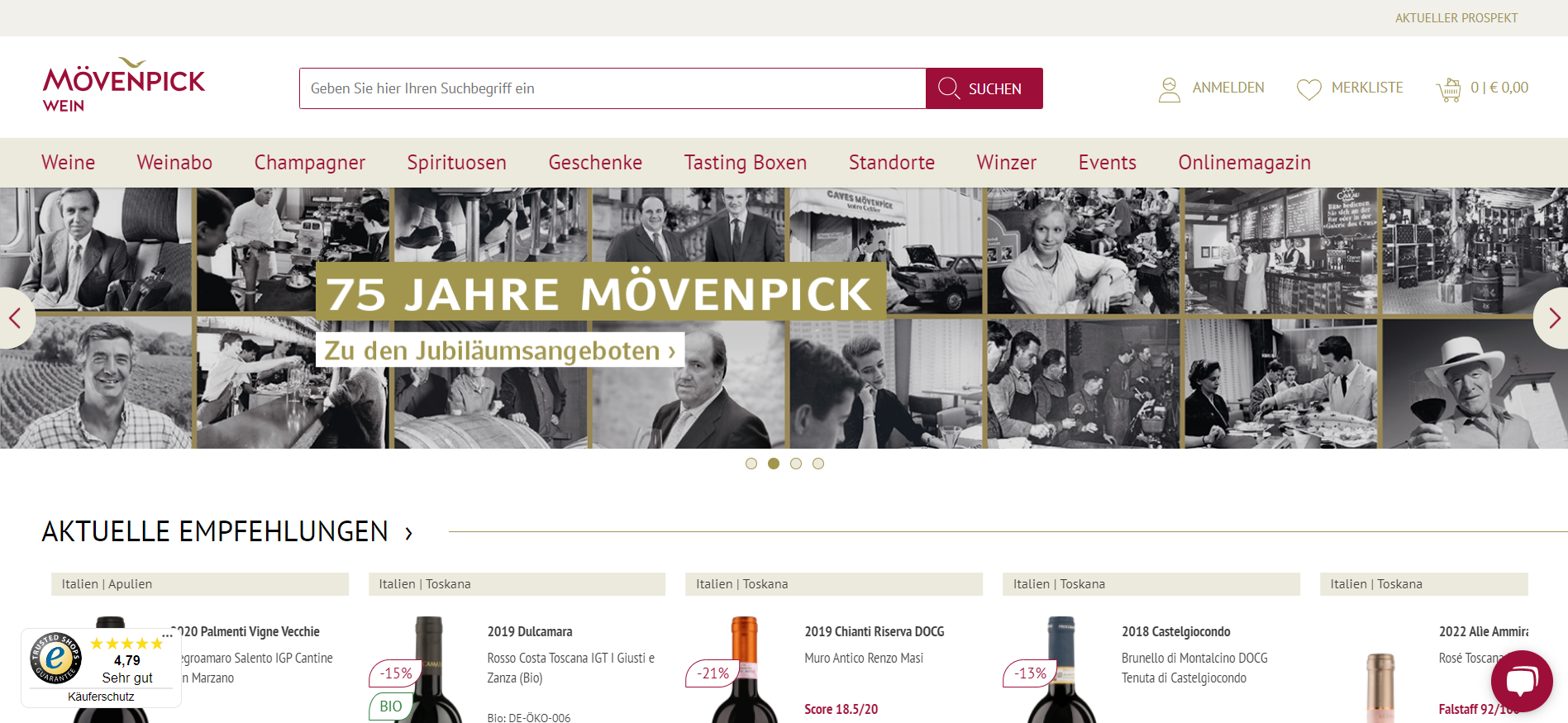Open the Anmelden user account icon
This screenshot has height=723, width=1568.
pos(1169,89)
